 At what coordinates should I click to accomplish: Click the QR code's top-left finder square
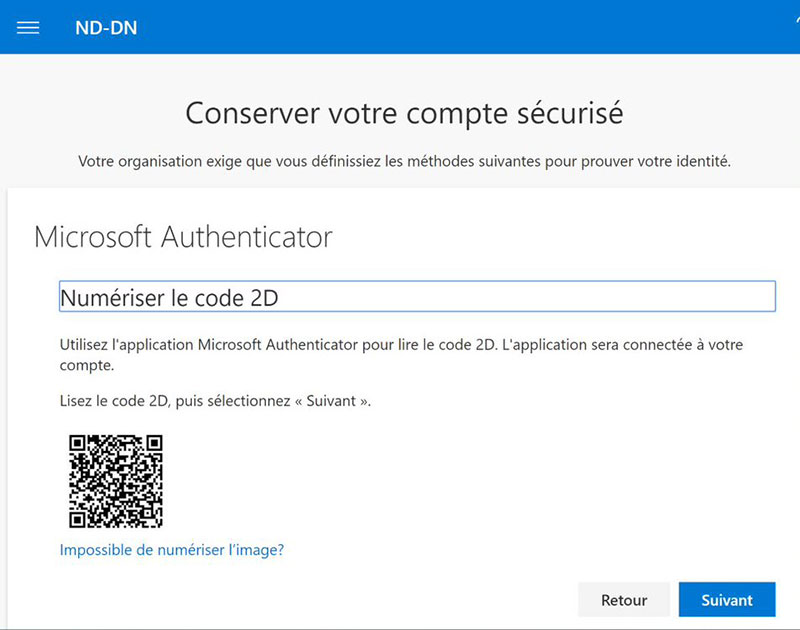(x=79, y=444)
